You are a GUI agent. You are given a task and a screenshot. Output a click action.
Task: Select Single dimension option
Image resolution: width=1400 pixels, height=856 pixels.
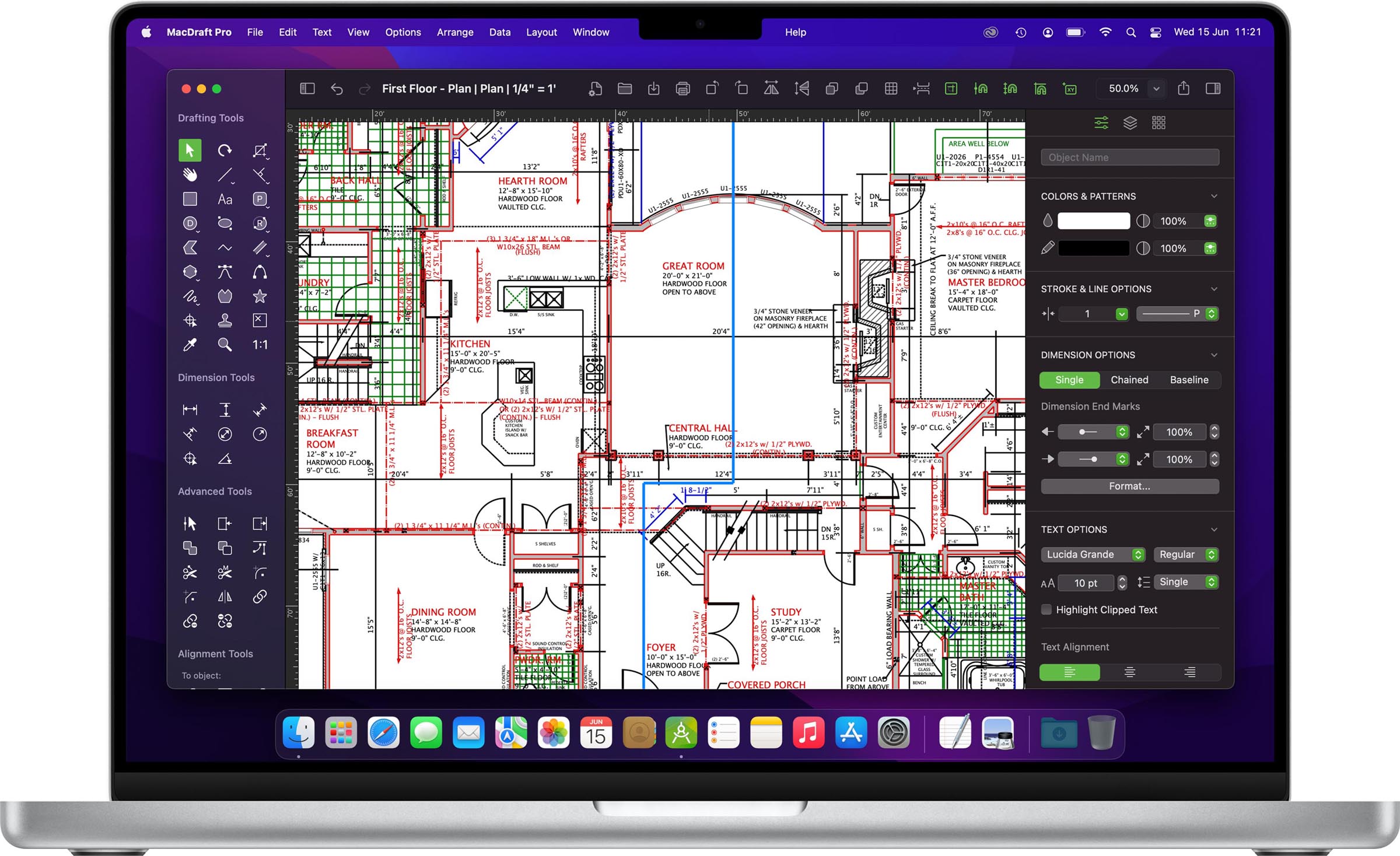tap(1070, 379)
